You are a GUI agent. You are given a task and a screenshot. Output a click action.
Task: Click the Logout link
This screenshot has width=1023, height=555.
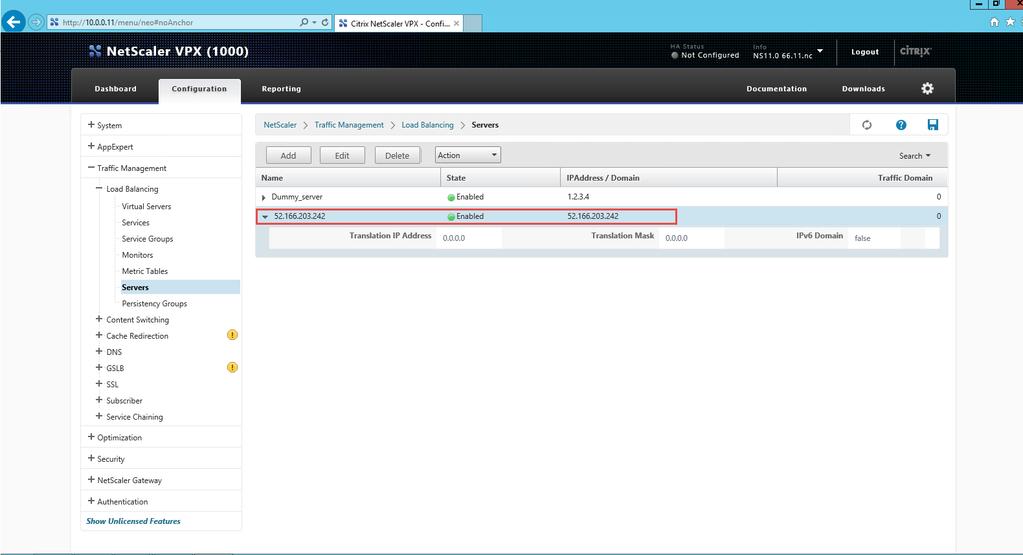point(864,52)
